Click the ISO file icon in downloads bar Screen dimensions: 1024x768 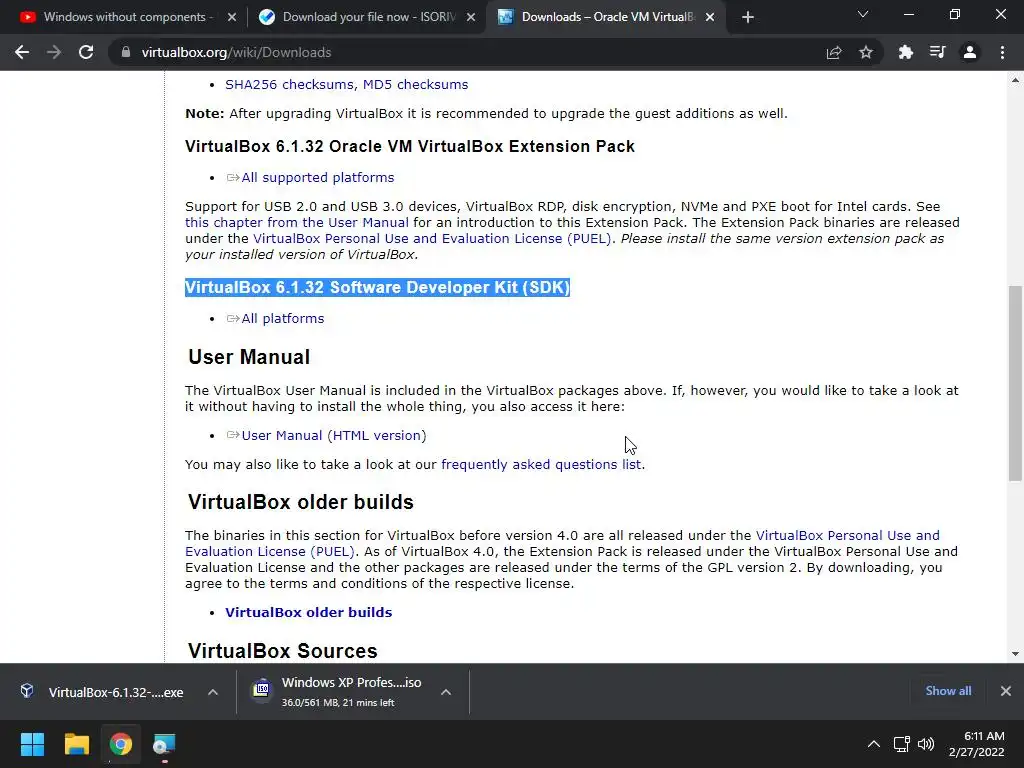(261, 690)
